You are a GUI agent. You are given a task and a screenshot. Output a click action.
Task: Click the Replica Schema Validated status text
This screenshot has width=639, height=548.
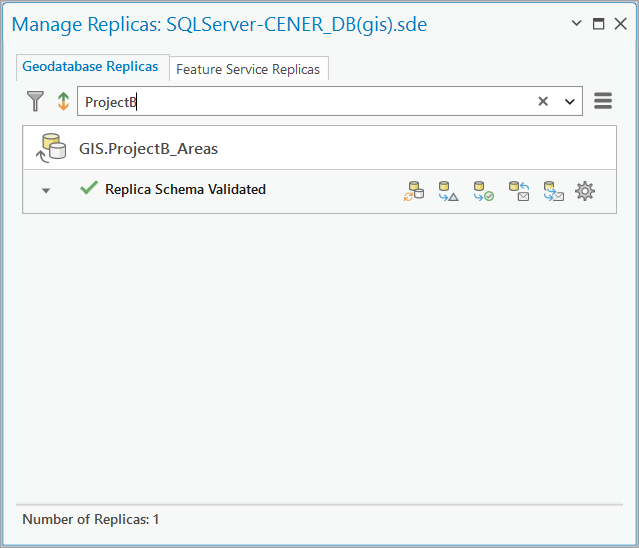[x=185, y=189]
